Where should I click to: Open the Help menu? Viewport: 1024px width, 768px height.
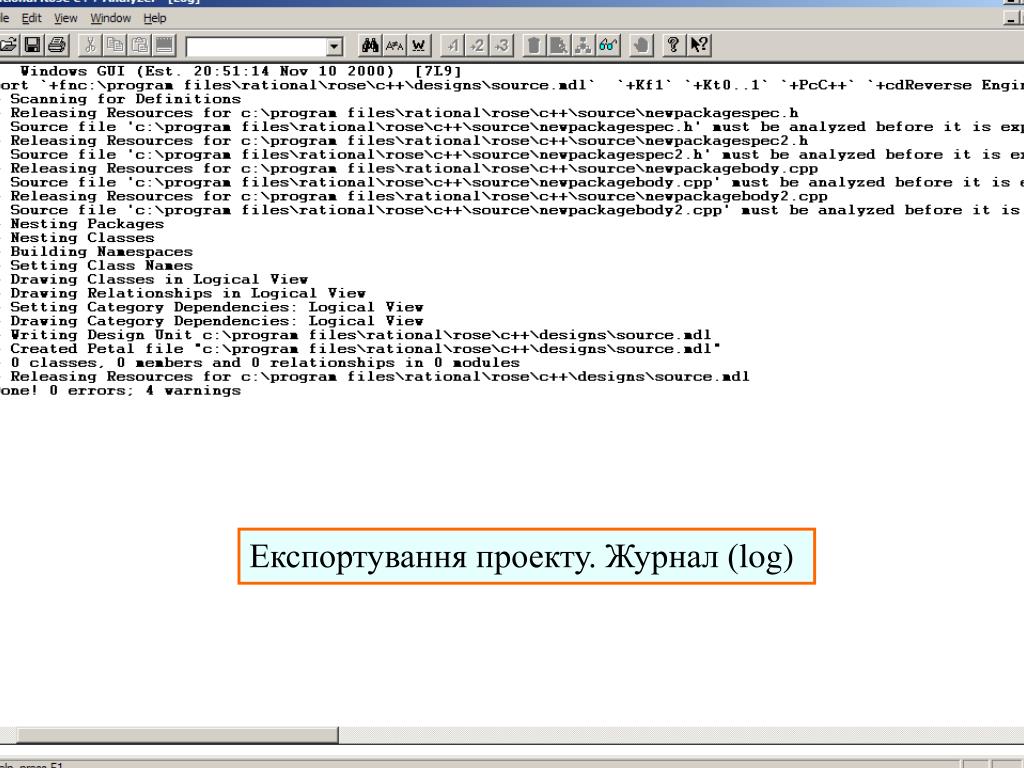155,18
